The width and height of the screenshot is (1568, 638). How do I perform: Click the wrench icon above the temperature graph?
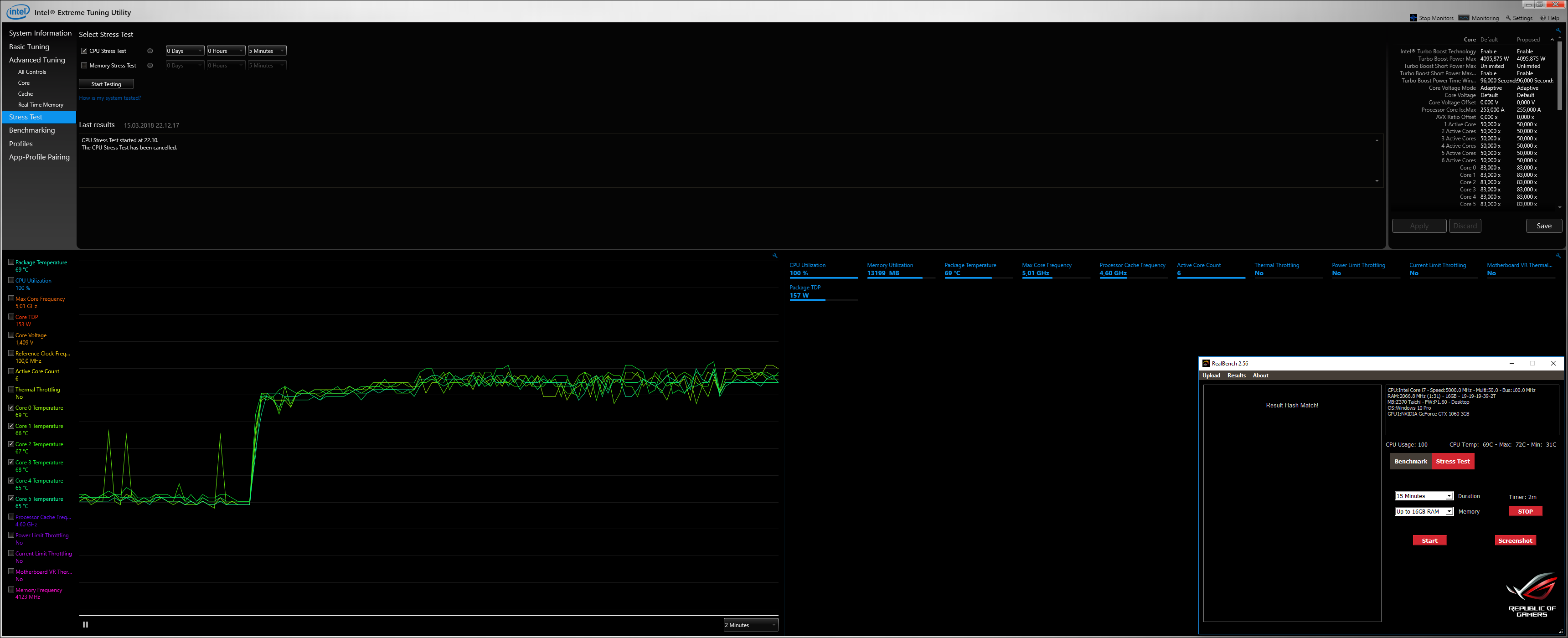775,256
